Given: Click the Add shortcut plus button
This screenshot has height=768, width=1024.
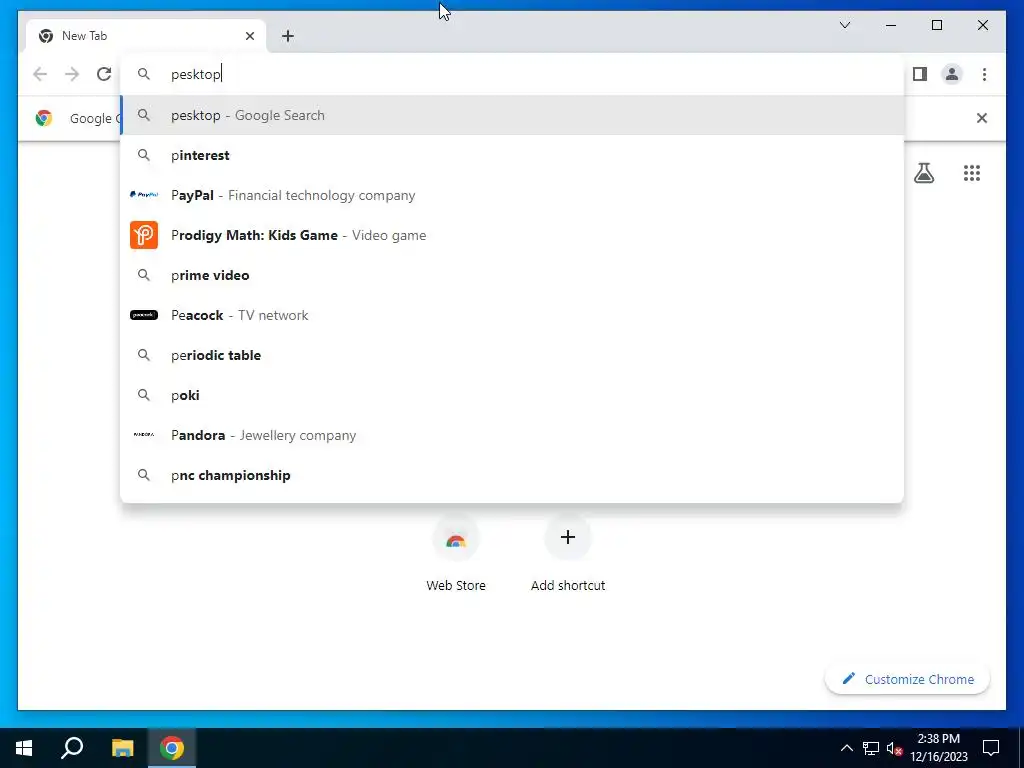Looking at the screenshot, I should (568, 537).
